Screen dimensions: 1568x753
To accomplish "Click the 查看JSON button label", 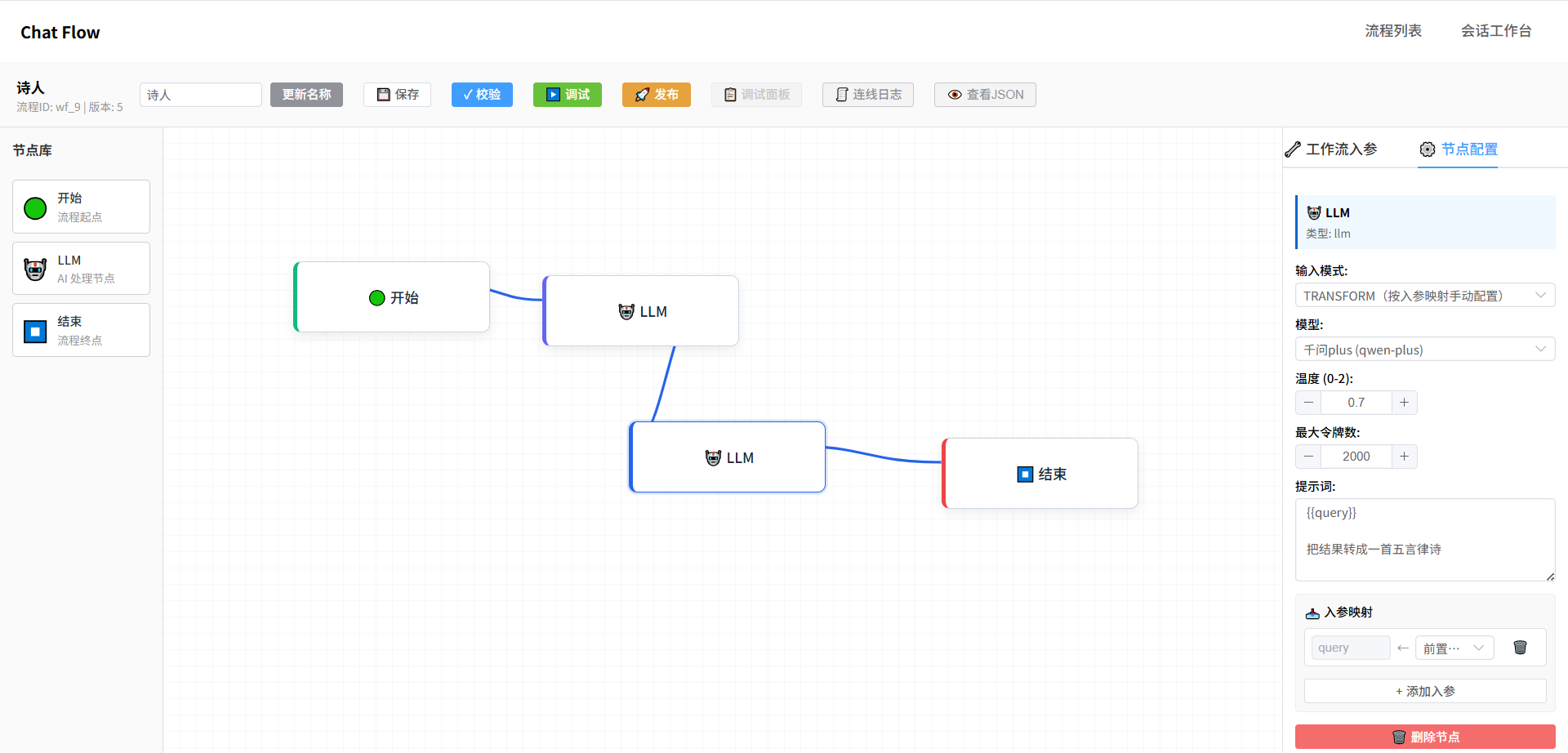I will pyautogui.click(x=995, y=95).
